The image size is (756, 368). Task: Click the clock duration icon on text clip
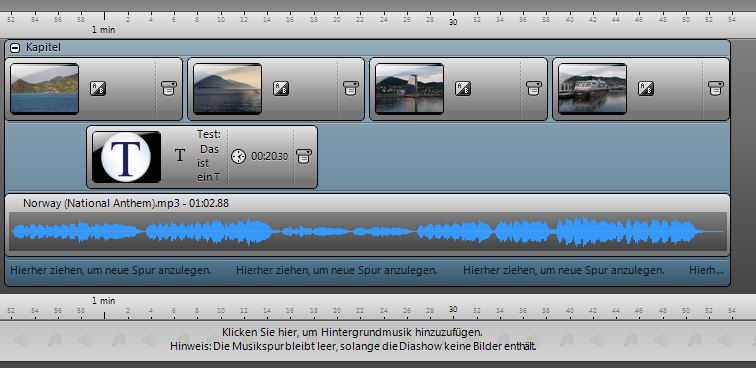click(x=239, y=156)
